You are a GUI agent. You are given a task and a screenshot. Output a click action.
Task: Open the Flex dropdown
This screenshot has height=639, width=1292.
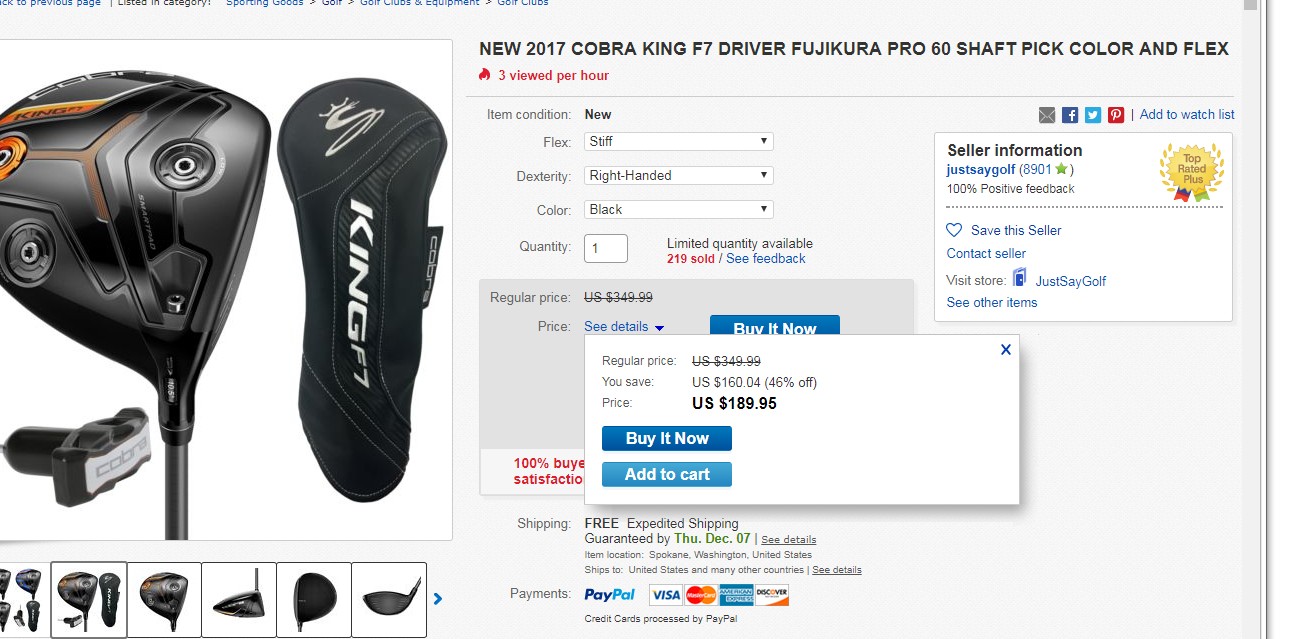pos(679,142)
